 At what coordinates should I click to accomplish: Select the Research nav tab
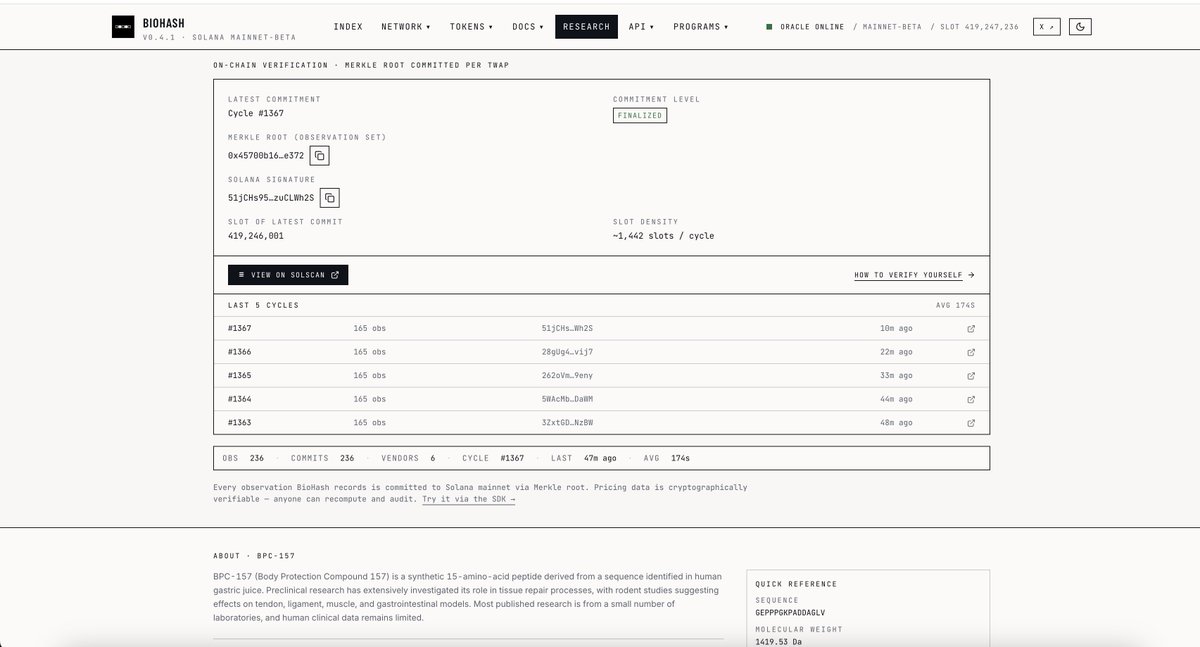point(586,27)
